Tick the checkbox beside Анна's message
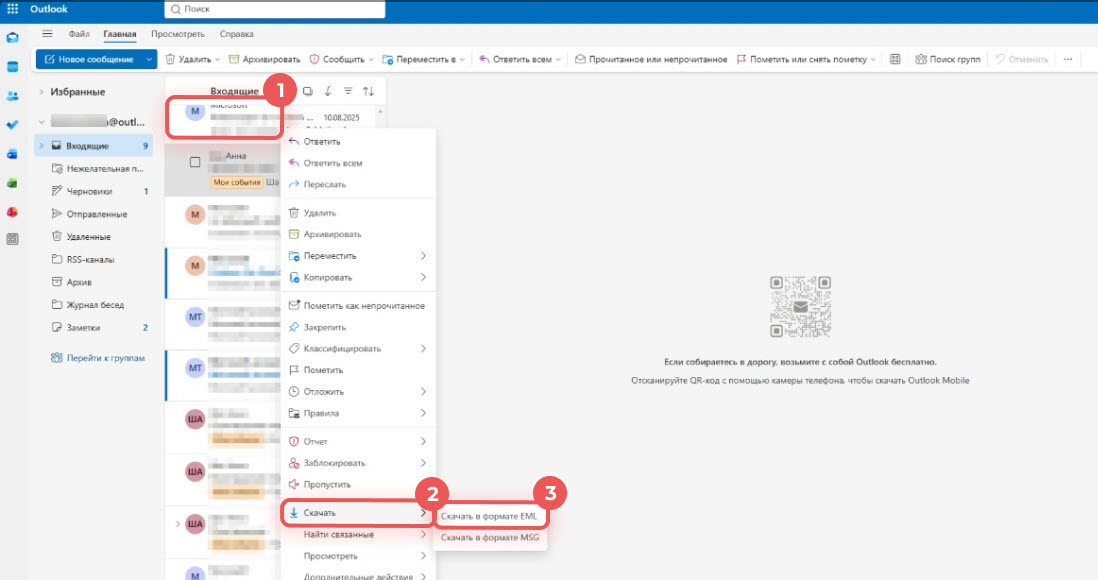The image size is (1098, 580). [x=195, y=162]
